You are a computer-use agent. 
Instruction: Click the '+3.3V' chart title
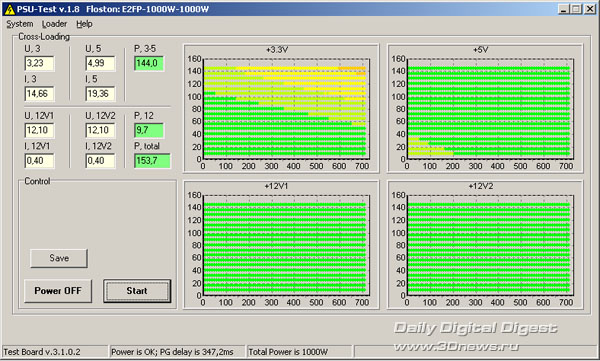point(277,50)
